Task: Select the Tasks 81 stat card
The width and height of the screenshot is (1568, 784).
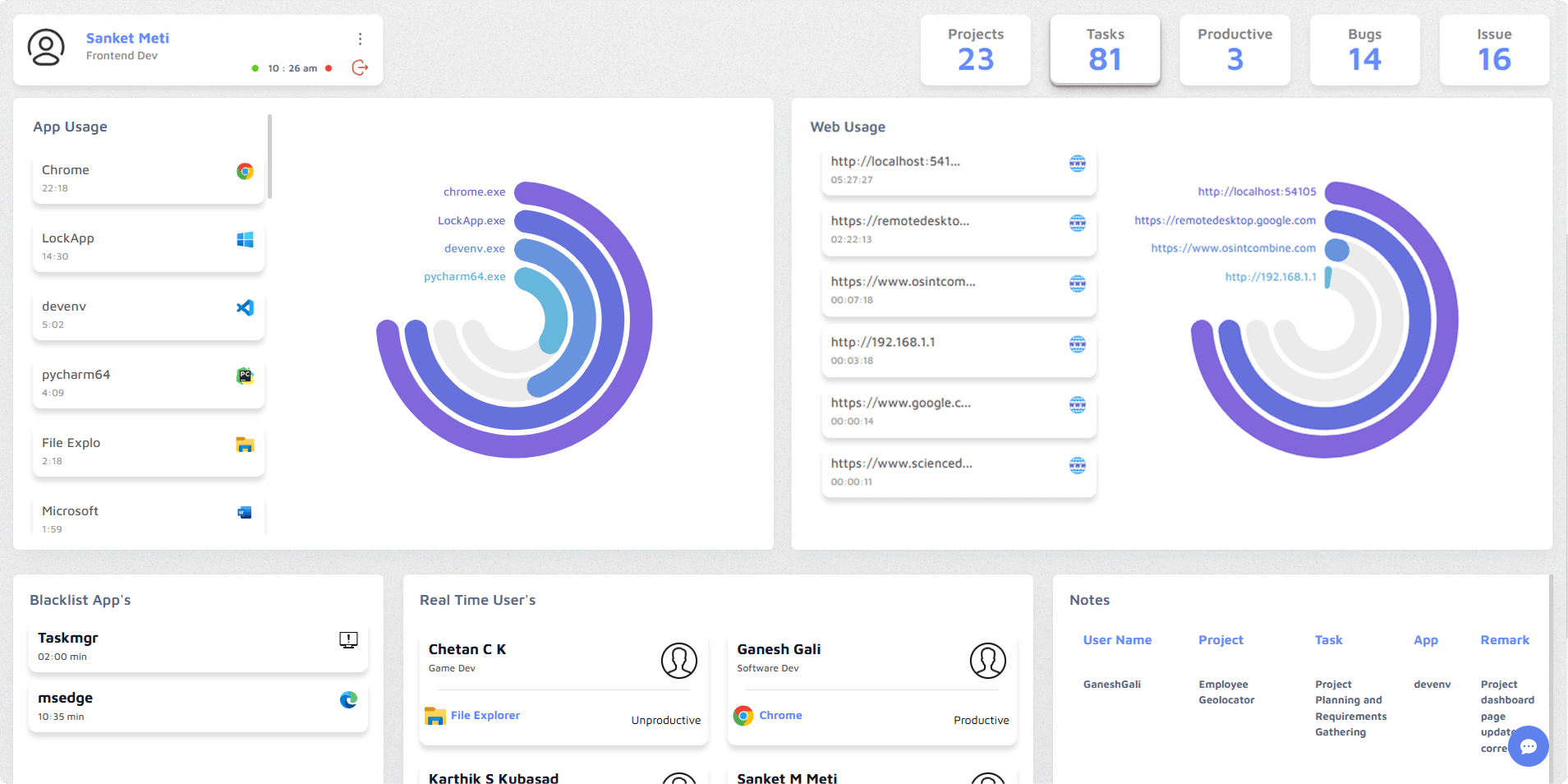Action: (x=1105, y=49)
